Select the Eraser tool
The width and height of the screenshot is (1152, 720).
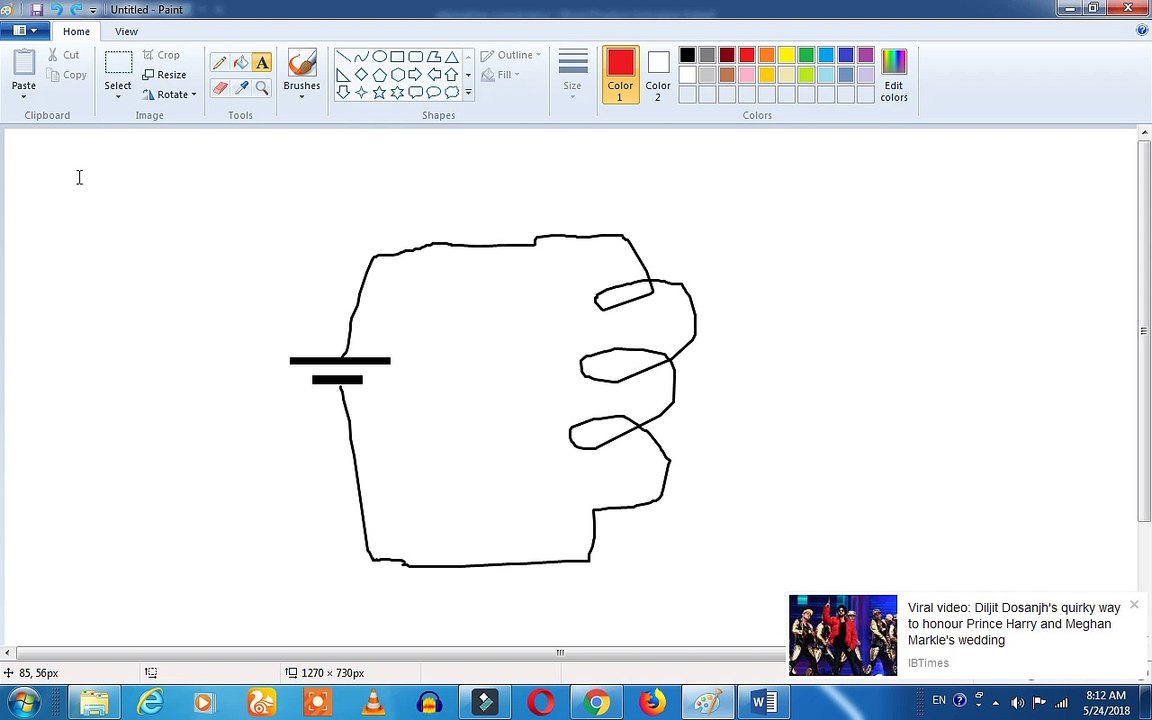click(220, 87)
